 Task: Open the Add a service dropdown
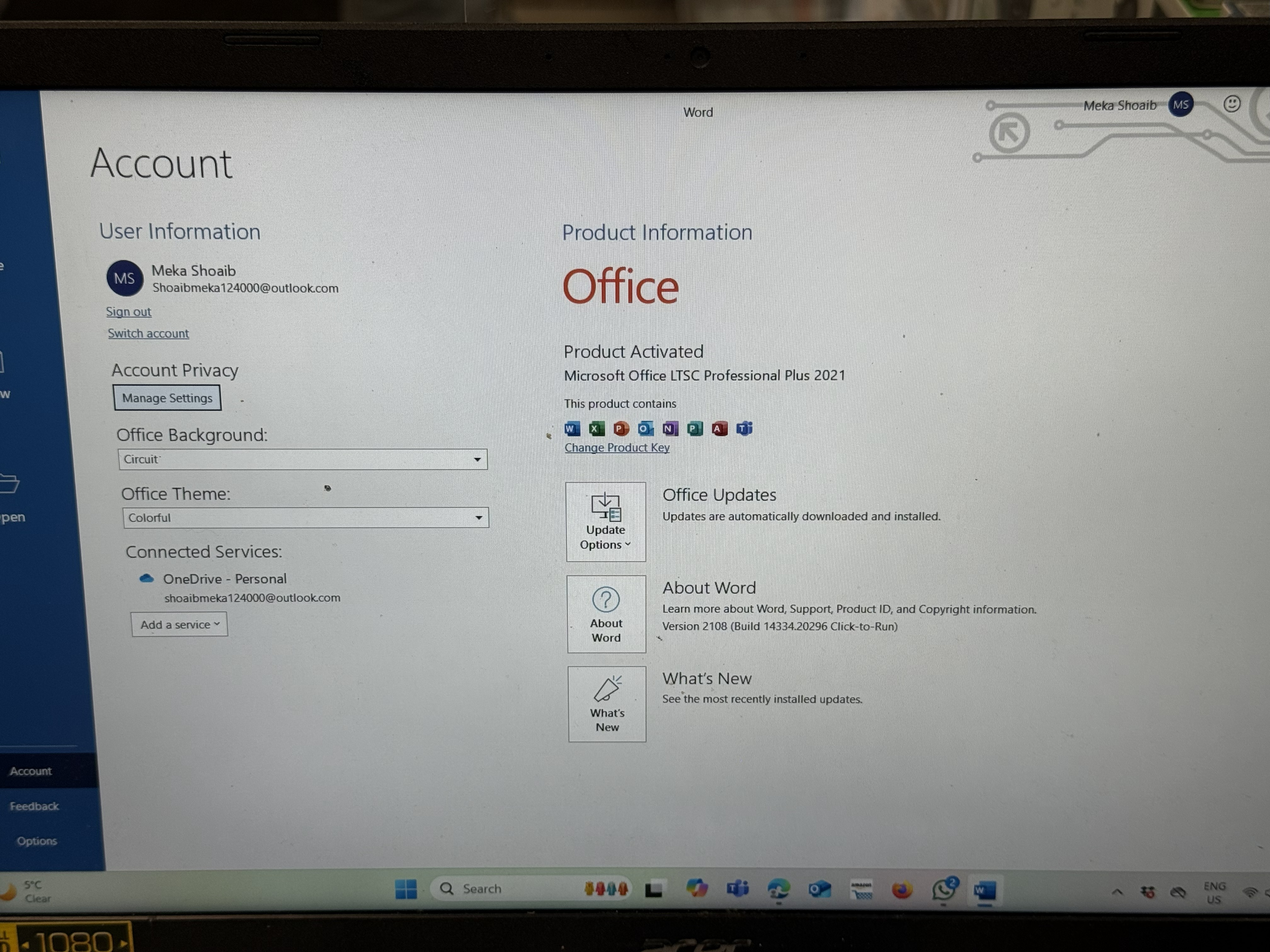(179, 624)
